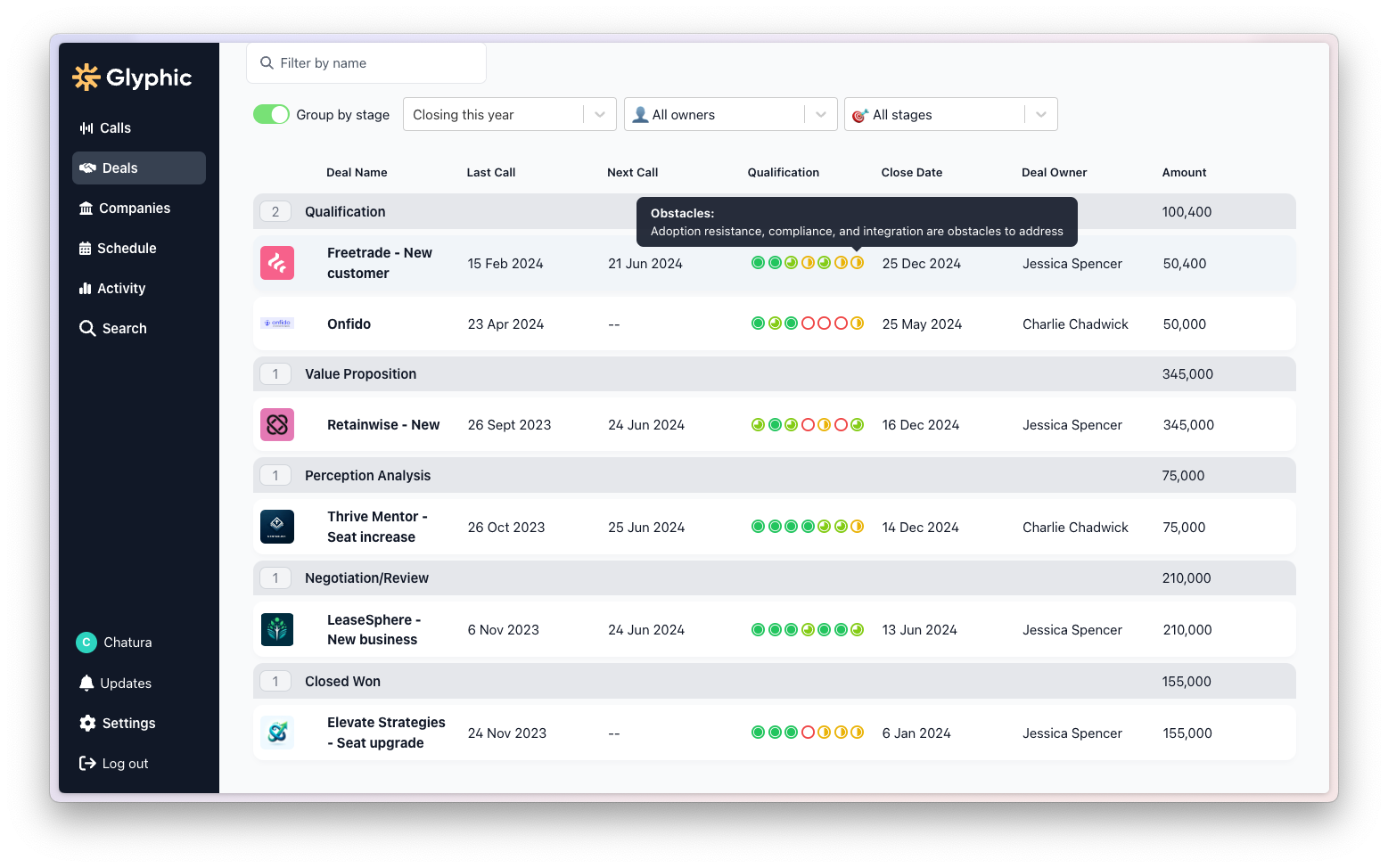
Task: Click the Companies building icon
Action: pyautogui.click(x=86, y=209)
